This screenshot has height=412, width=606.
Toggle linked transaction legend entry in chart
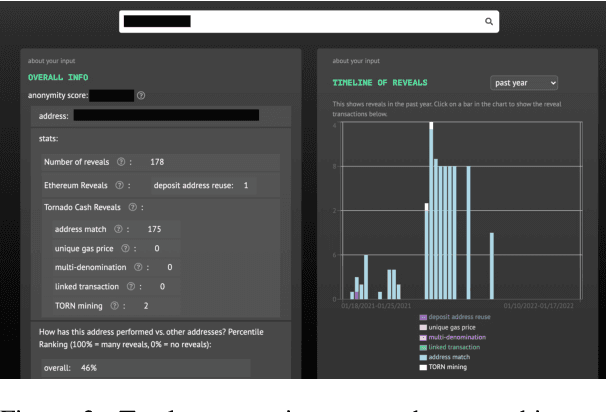point(450,347)
